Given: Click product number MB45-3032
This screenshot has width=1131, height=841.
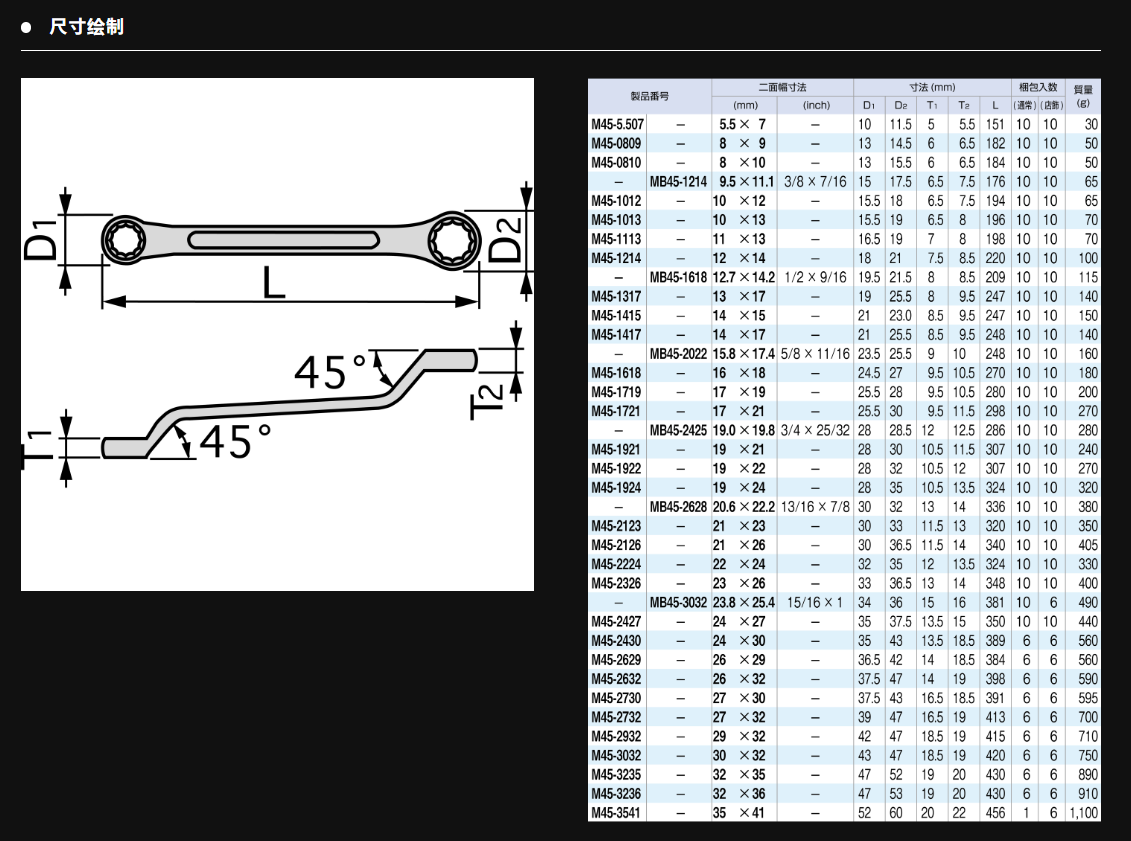Looking at the screenshot, I should tap(678, 603).
